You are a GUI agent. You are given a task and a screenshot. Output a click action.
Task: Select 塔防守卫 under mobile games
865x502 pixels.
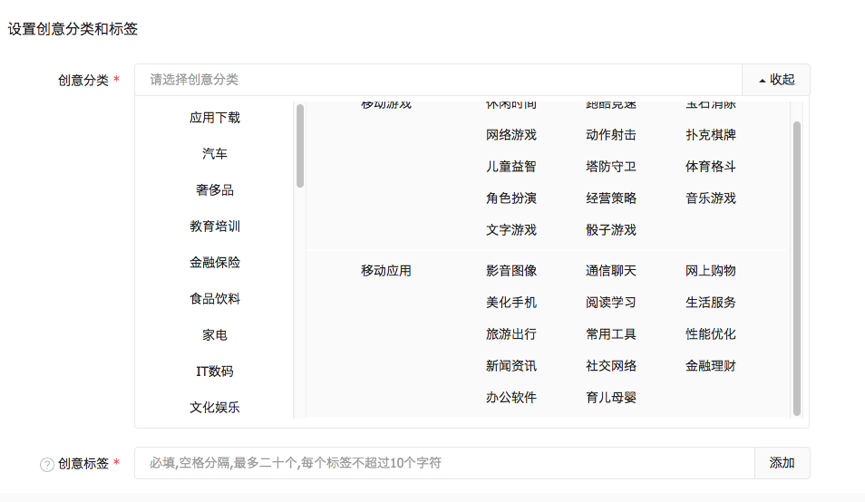[x=611, y=167]
